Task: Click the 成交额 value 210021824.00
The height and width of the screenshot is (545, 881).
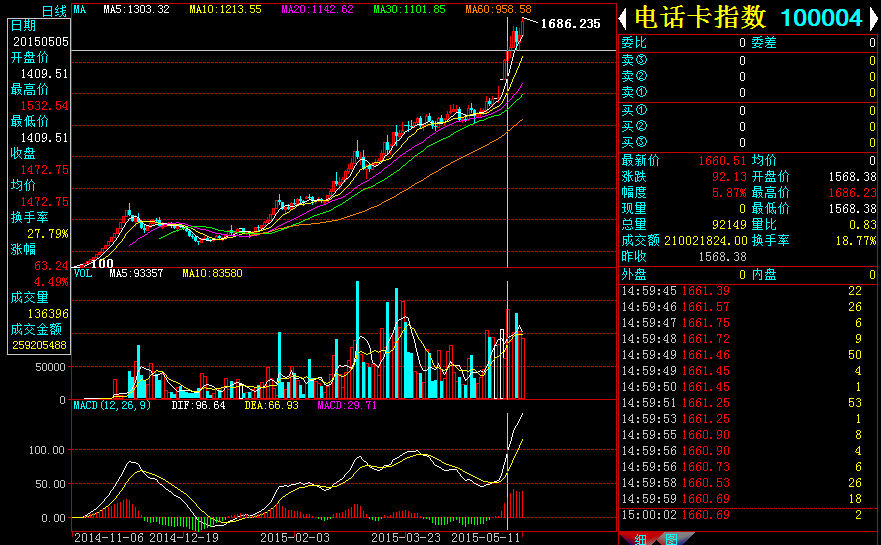Action: (706, 240)
